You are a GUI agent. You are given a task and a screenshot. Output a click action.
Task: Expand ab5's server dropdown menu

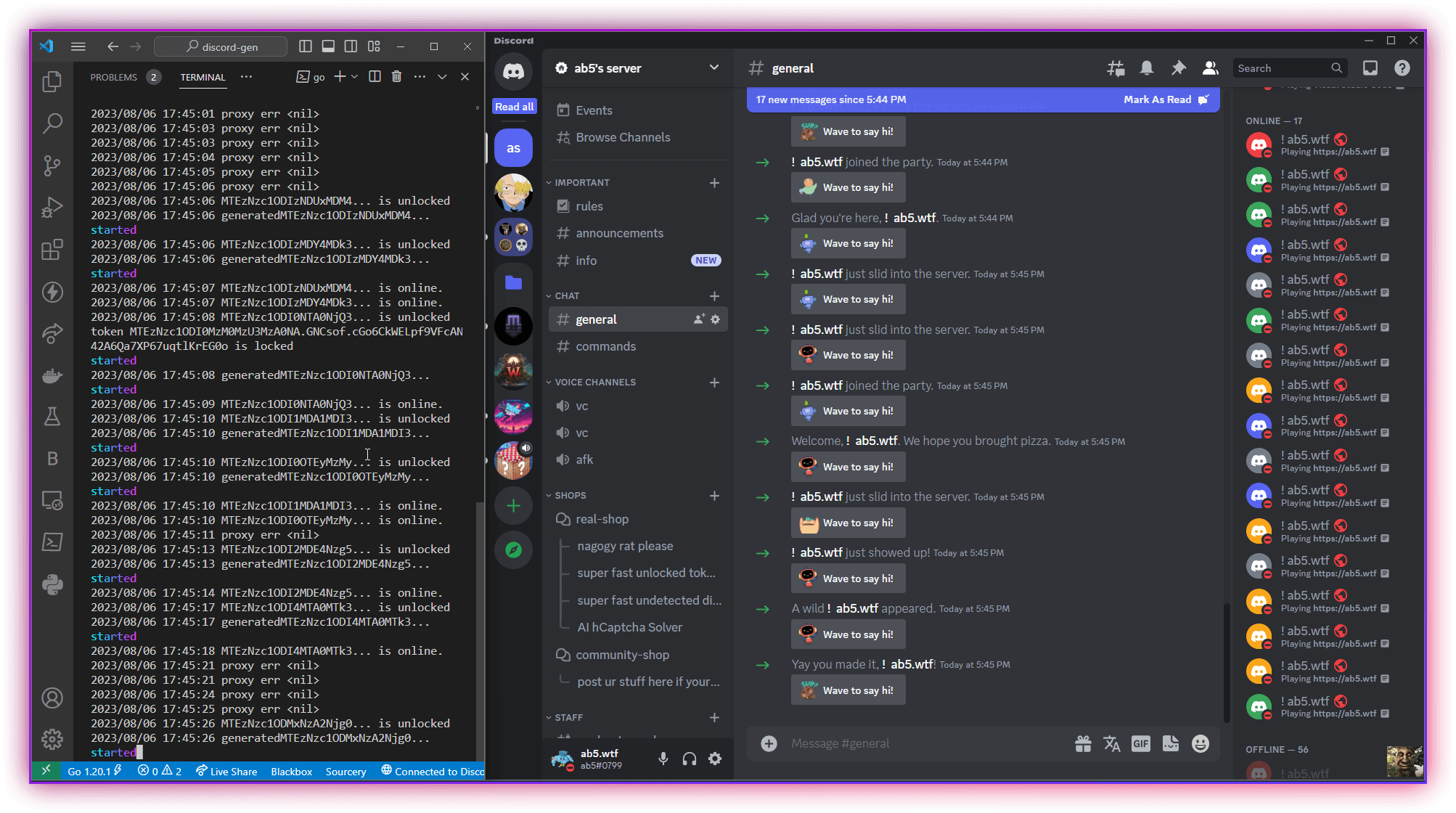pos(714,68)
